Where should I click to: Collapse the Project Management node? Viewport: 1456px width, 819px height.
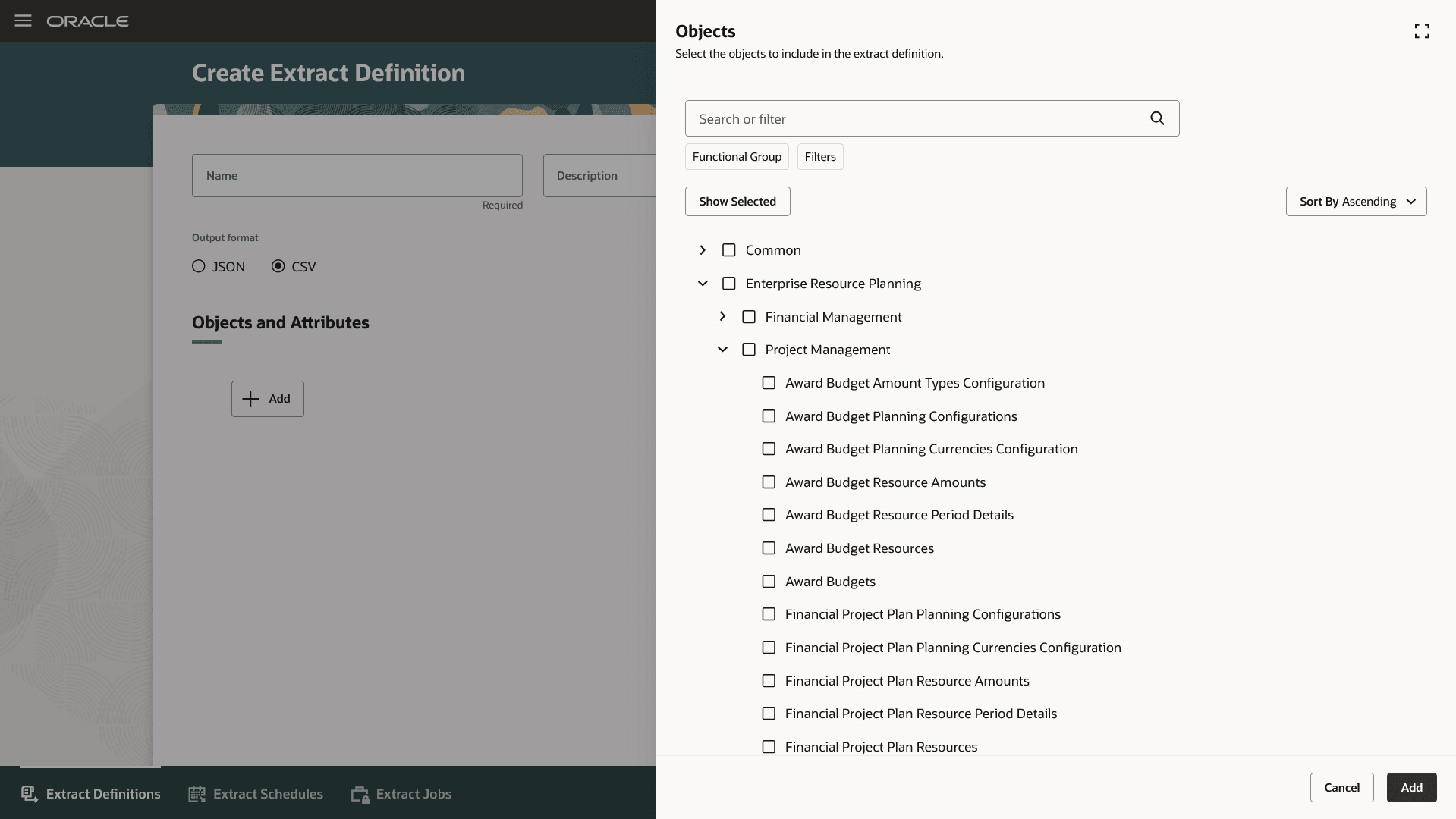[x=722, y=350]
